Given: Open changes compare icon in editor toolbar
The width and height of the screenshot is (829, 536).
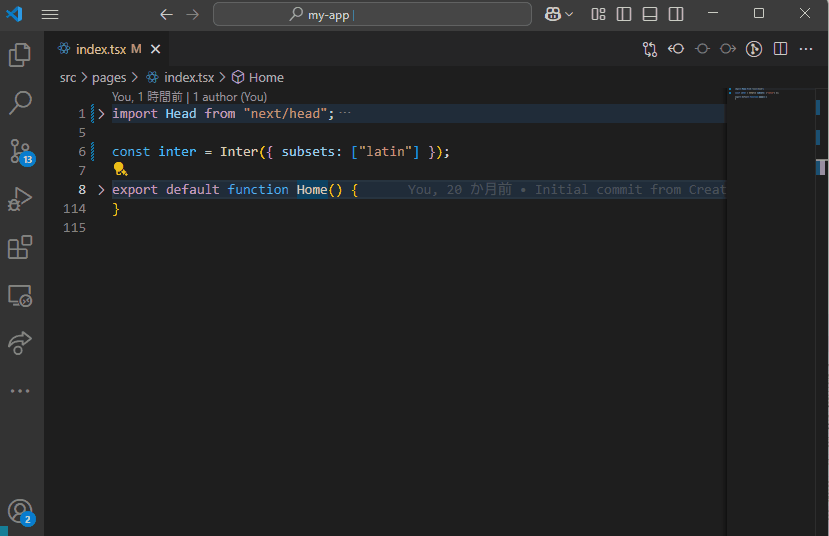Looking at the screenshot, I should 650,49.
